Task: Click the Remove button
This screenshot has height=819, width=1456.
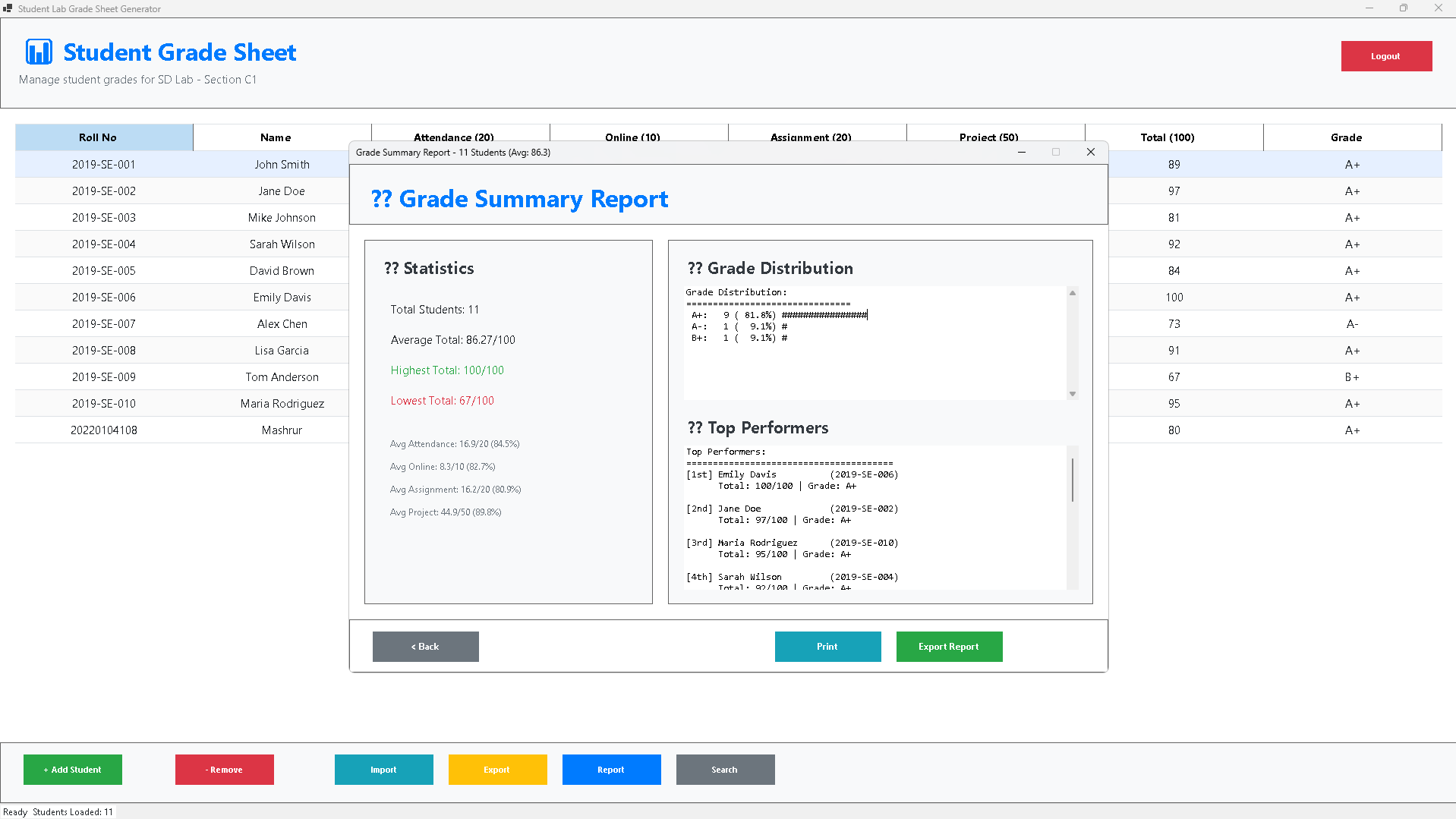Action: pos(225,770)
